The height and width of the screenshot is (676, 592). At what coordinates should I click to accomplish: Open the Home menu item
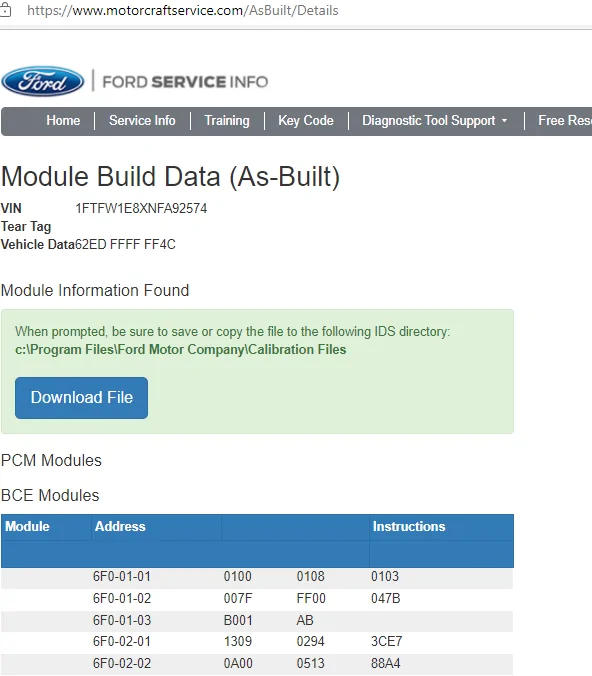[x=63, y=121]
